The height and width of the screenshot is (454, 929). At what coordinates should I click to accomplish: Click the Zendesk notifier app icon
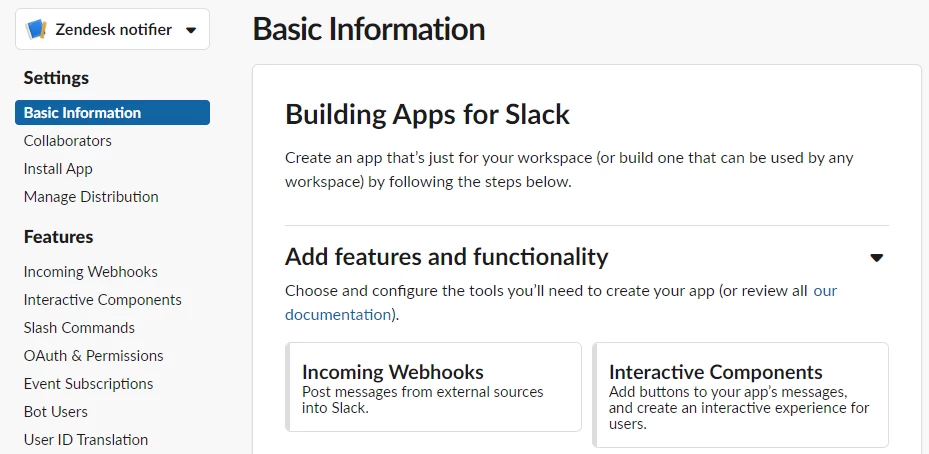pyautogui.click(x=36, y=30)
